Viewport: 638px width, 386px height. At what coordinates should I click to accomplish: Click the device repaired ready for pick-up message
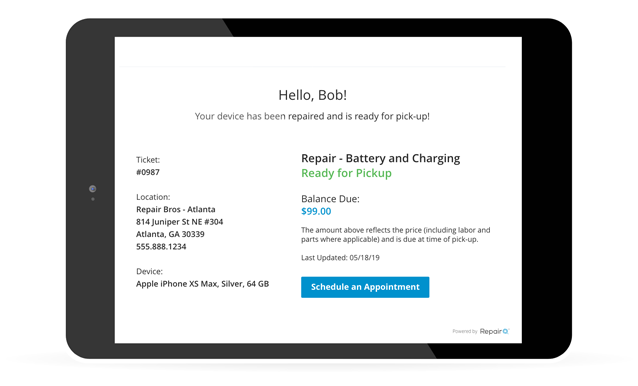(x=312, y=116)
